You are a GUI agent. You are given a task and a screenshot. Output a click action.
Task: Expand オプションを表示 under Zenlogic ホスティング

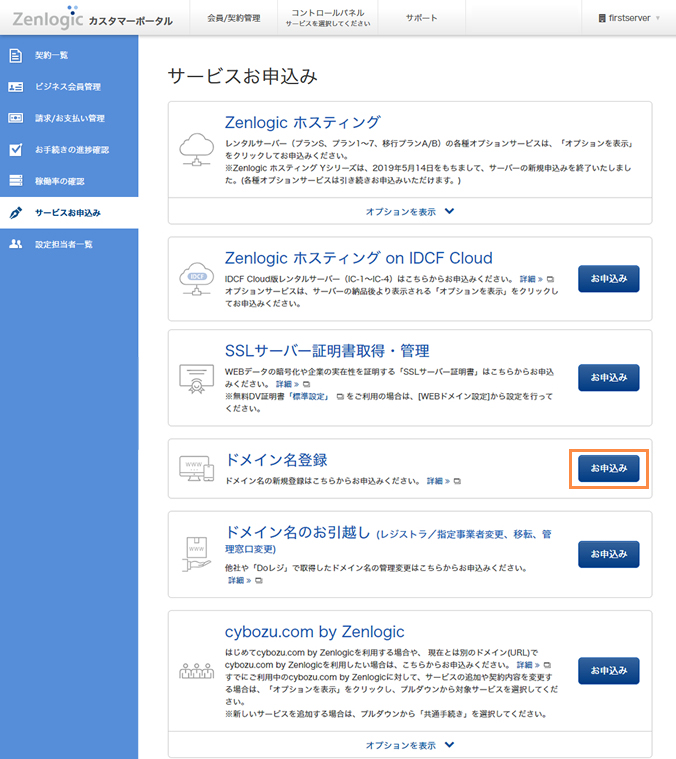coord(409,211)
